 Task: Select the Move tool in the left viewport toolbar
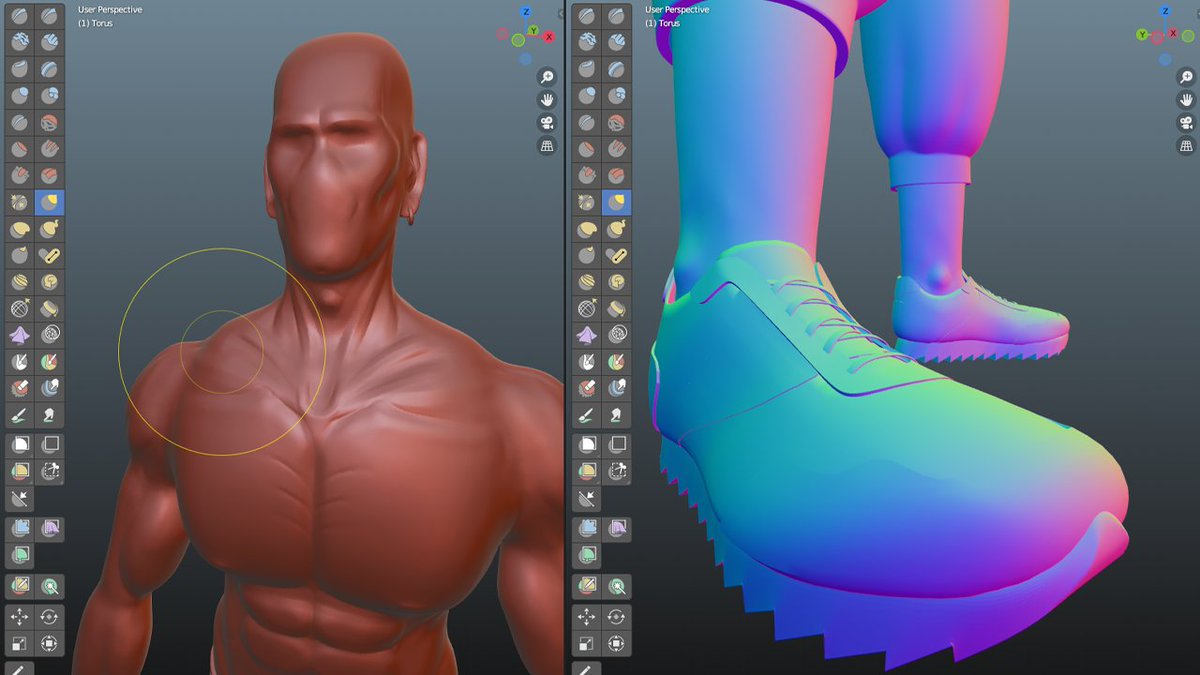[x=19, y=617]
